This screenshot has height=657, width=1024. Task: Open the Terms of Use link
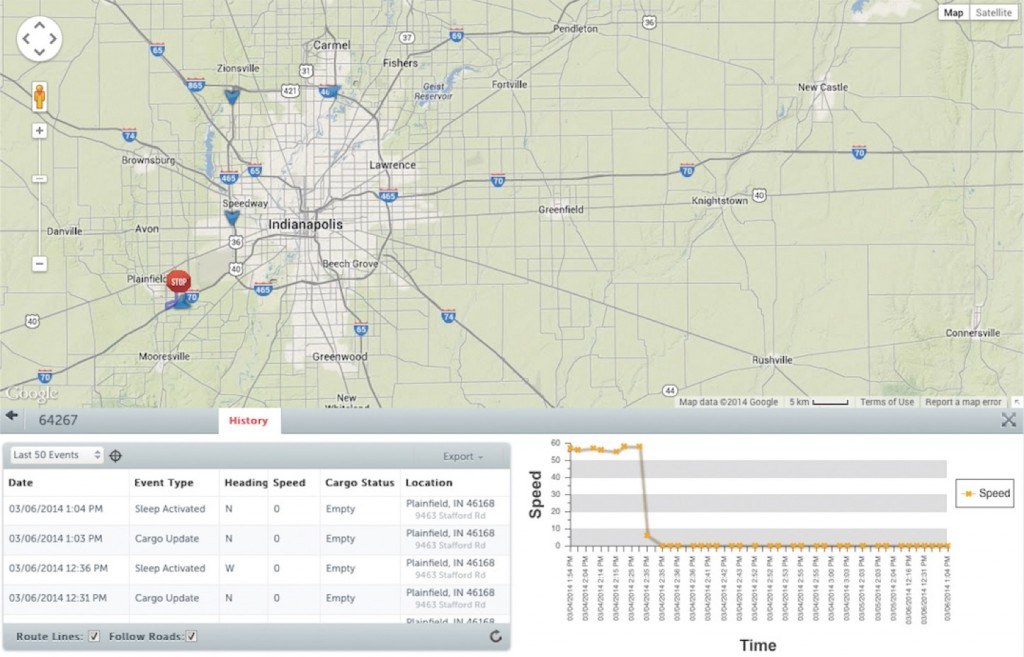click(886, 402)
